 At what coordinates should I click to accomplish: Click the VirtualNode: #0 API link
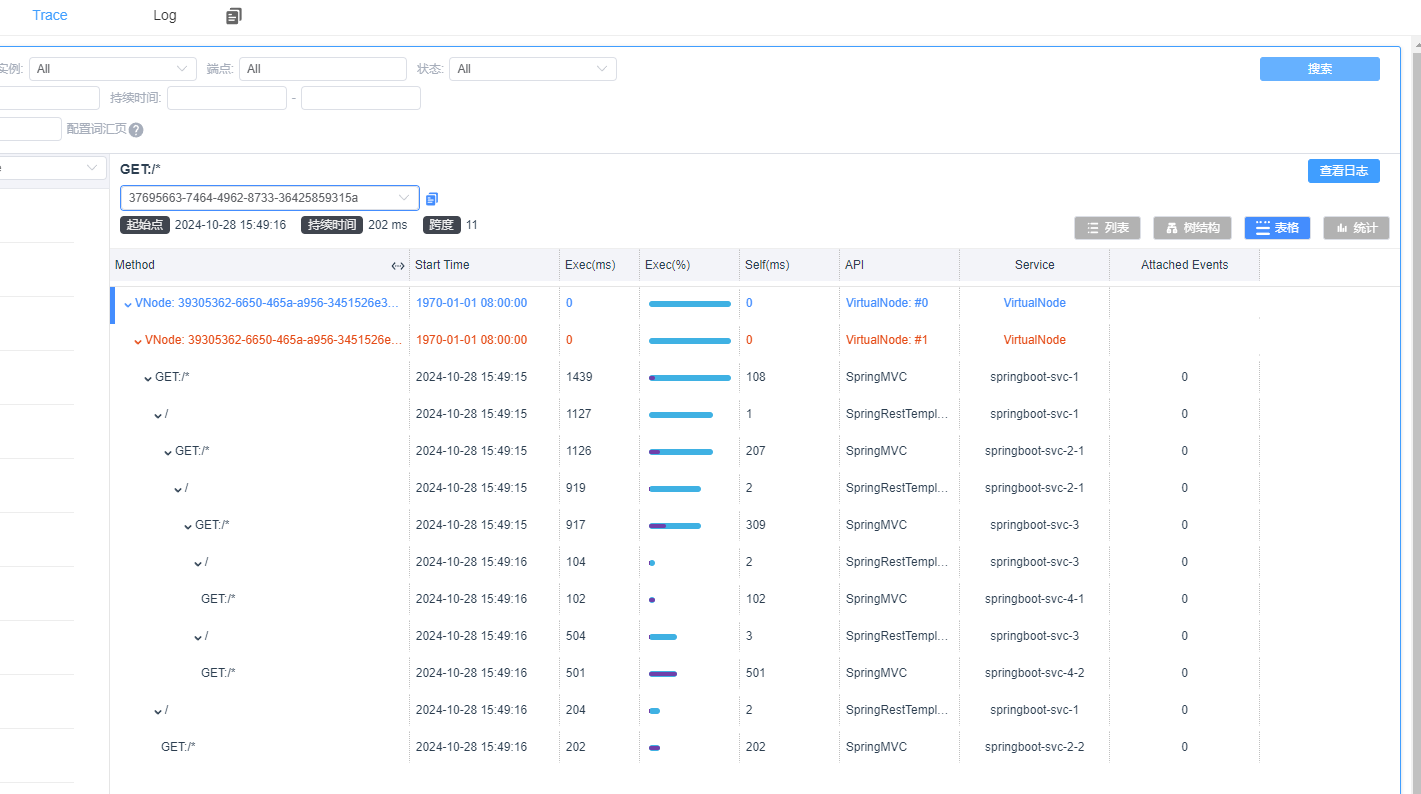point(887,303)
